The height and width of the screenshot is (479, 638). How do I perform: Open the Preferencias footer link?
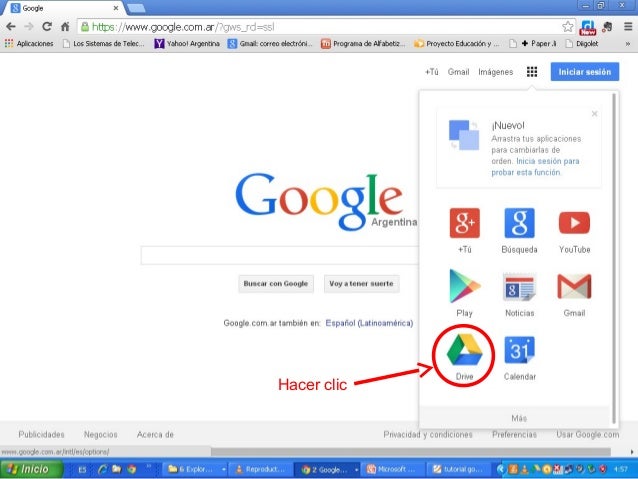tap(514, 434)
